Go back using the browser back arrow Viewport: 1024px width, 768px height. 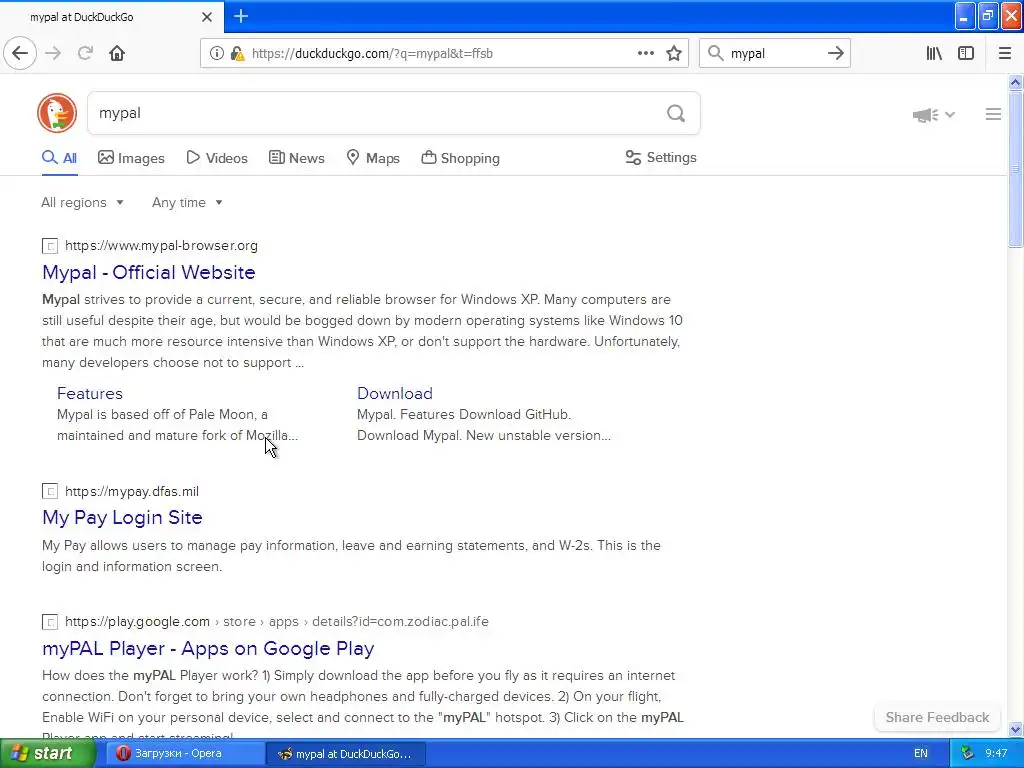(x=20, y=53)
